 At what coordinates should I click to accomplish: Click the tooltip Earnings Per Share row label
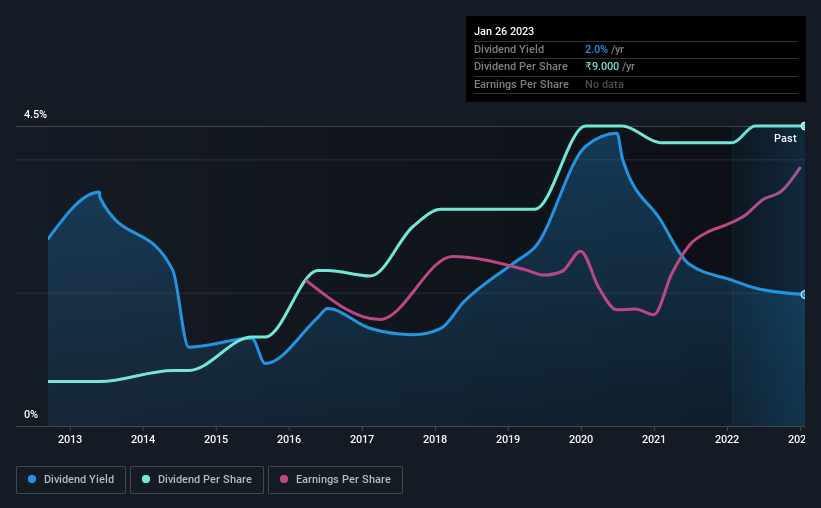coord(521,84)
